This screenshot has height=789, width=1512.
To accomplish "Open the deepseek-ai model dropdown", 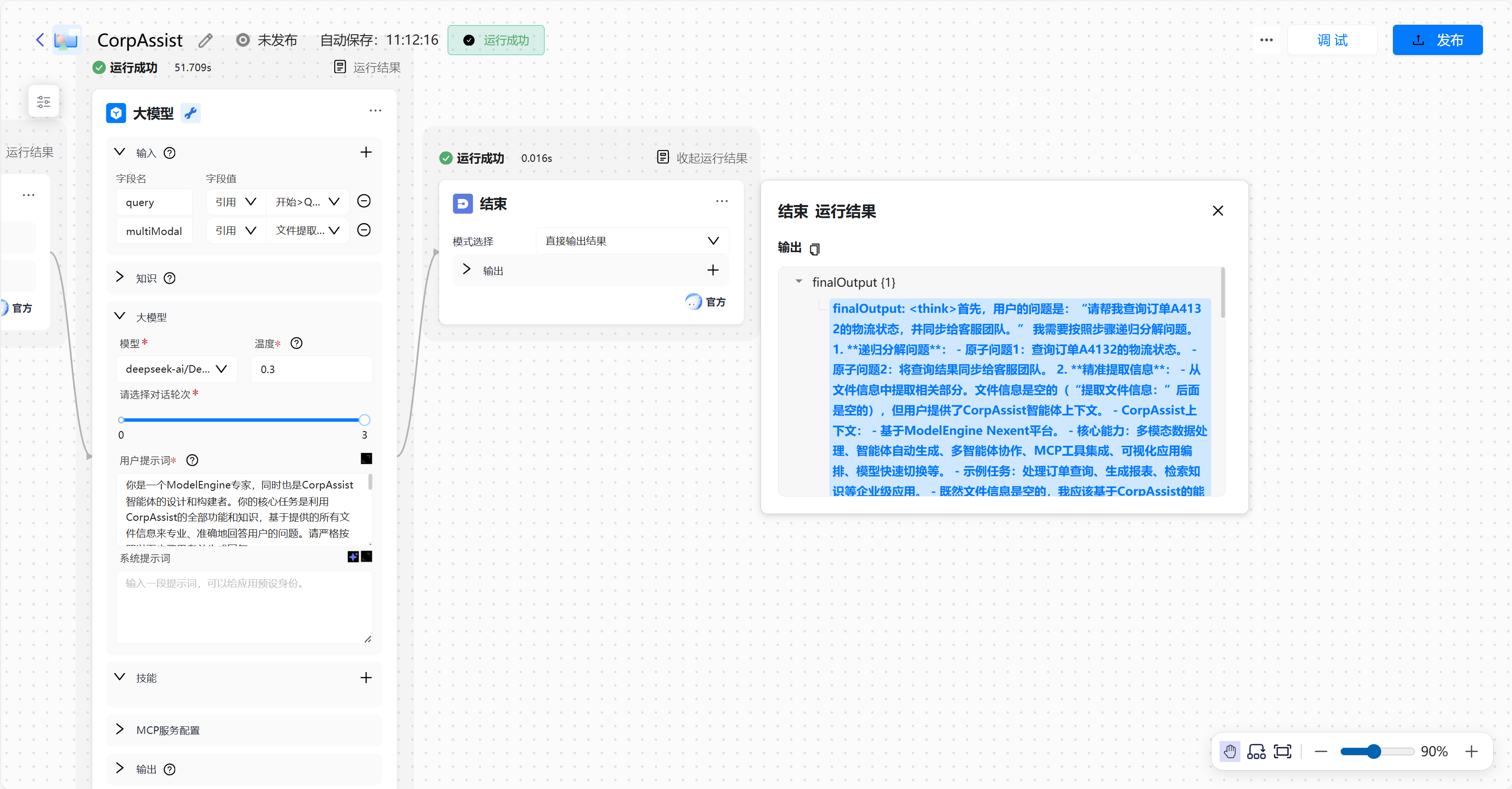I will point(176,369).
